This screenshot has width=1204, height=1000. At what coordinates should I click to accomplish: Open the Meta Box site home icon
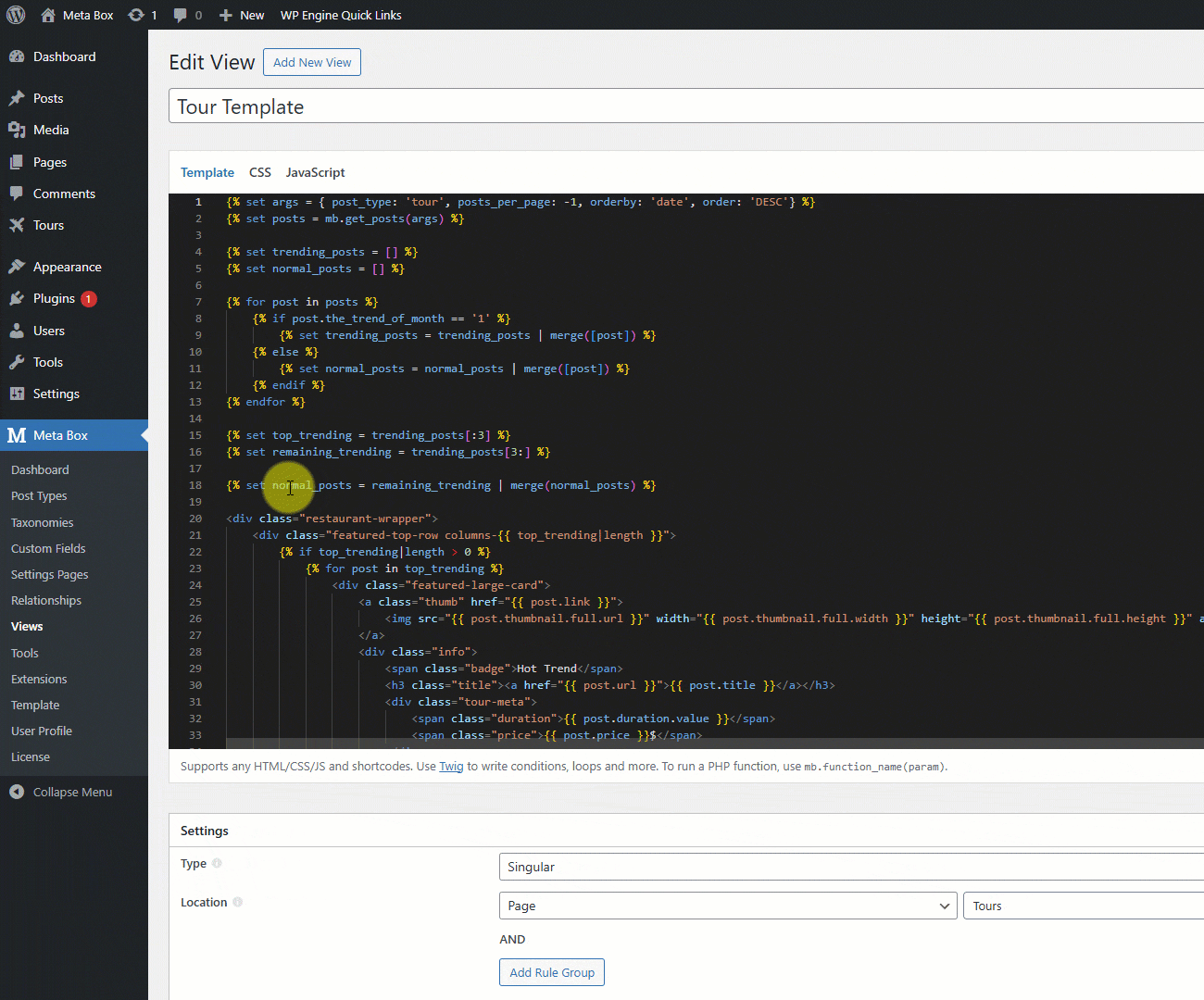[x=48, y=15]
